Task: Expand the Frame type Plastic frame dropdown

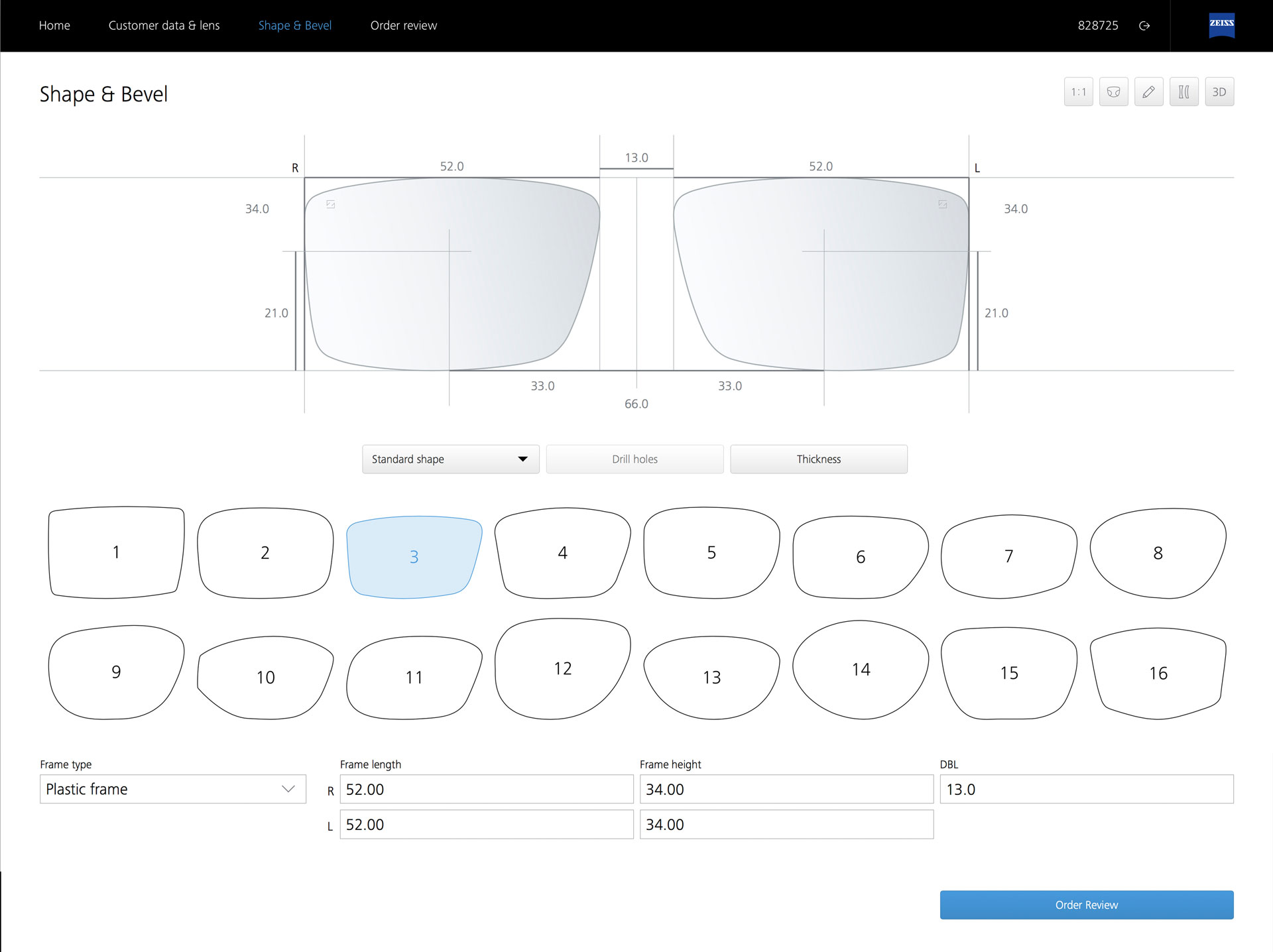Action: coord(173,789)
